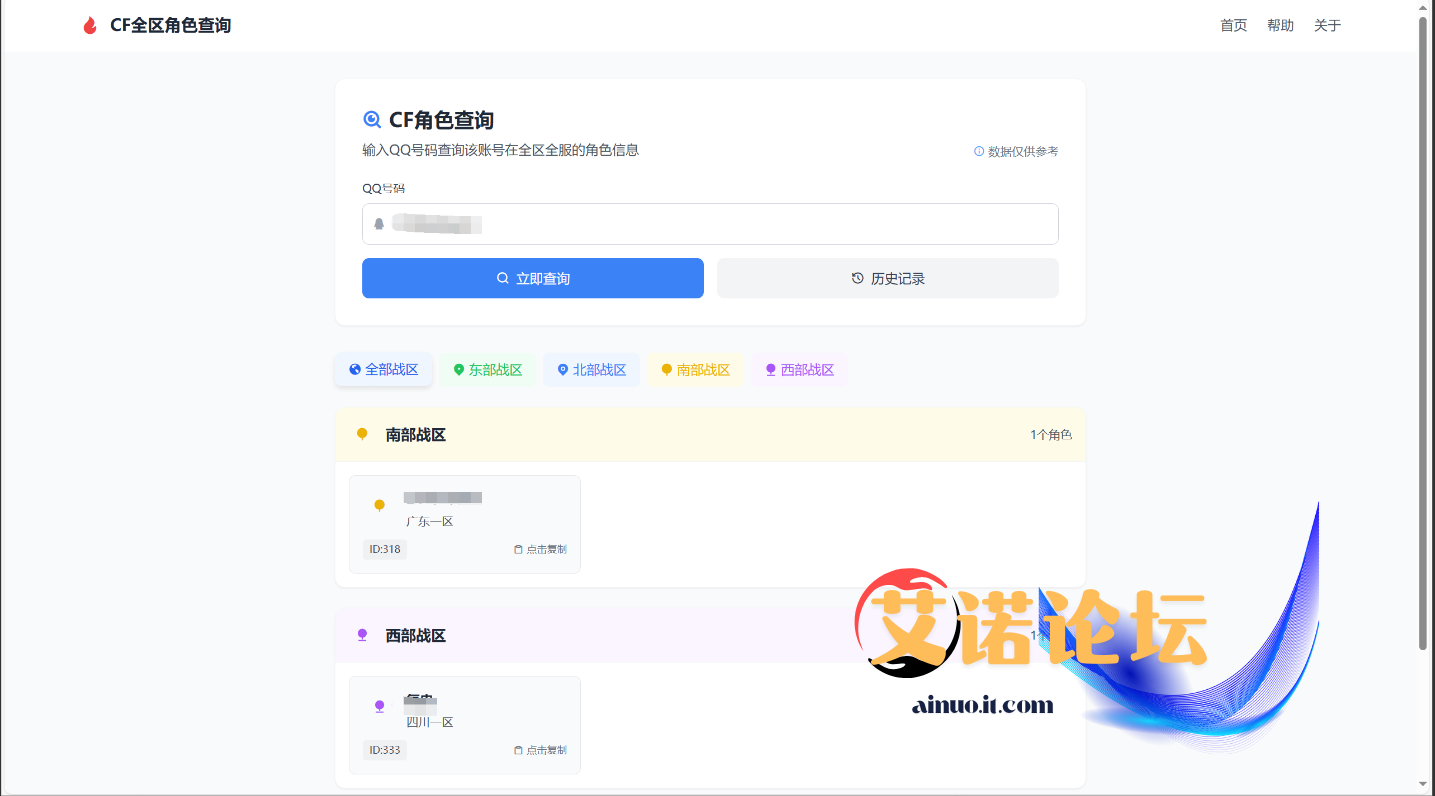This screenshot has height=796, width=1435.
Task: Click 点击复制 in the 广东一区 card
Action: [540, 549]
